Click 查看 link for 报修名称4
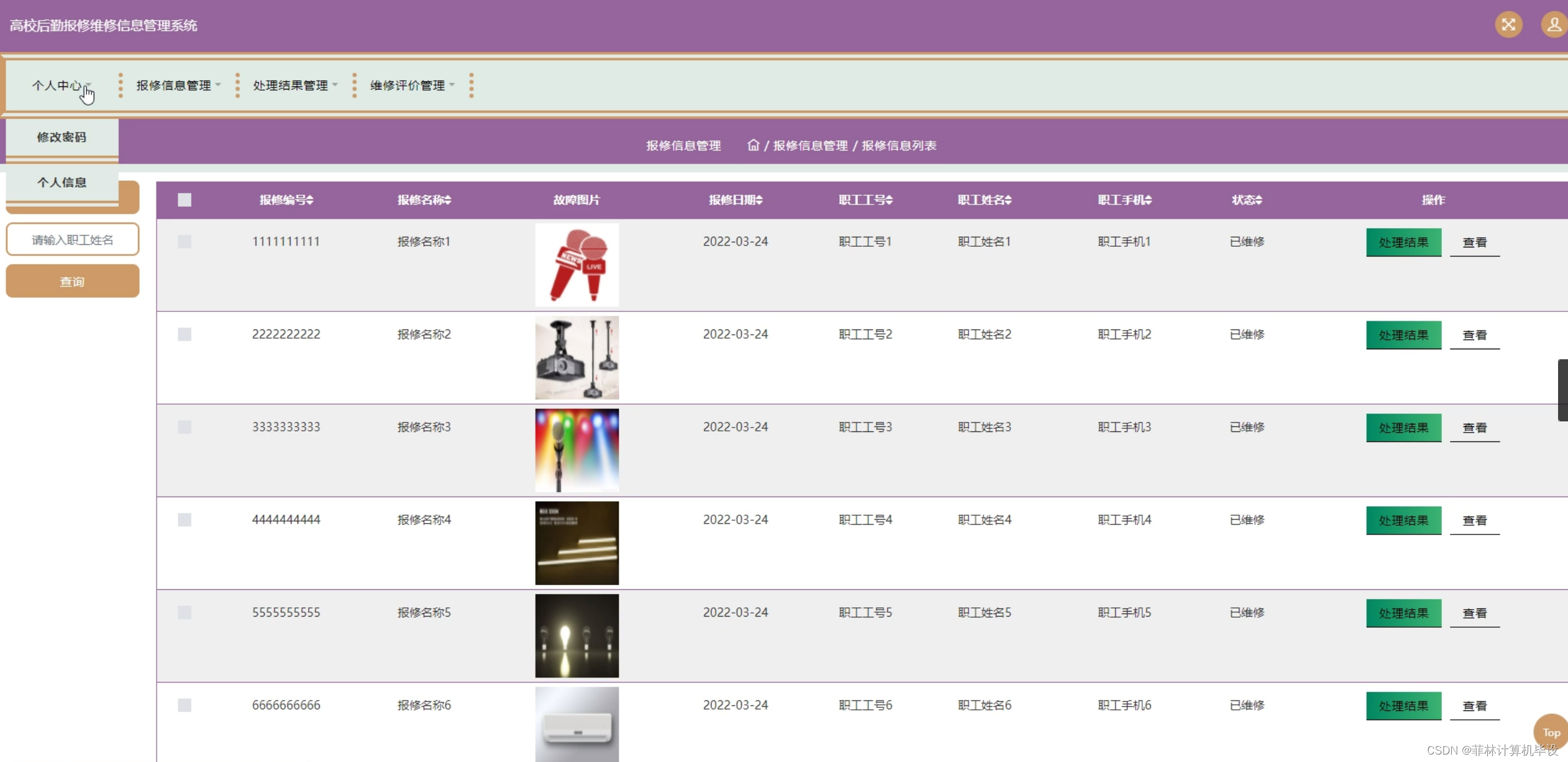1568x762 pixels. click(x=1474, y=520)
